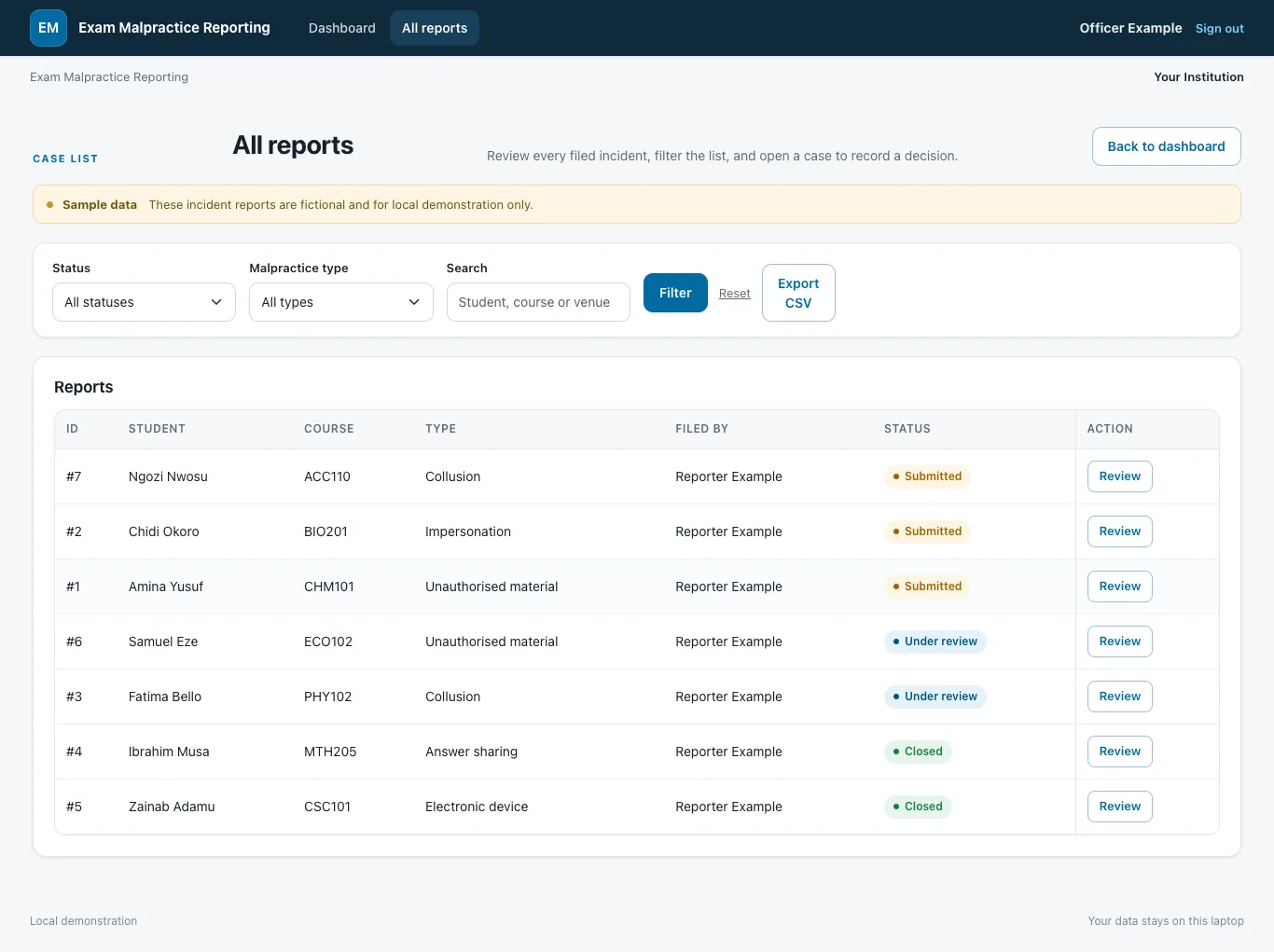Expand the All statuses dropdown
The image size is (1274, 952).
(144, 302)
